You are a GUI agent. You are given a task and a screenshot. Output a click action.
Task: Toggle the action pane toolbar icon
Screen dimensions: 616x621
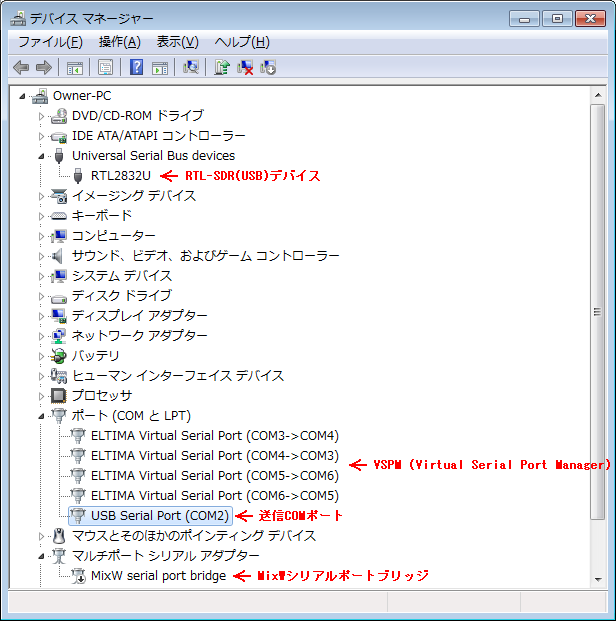(x=160, y=68)
